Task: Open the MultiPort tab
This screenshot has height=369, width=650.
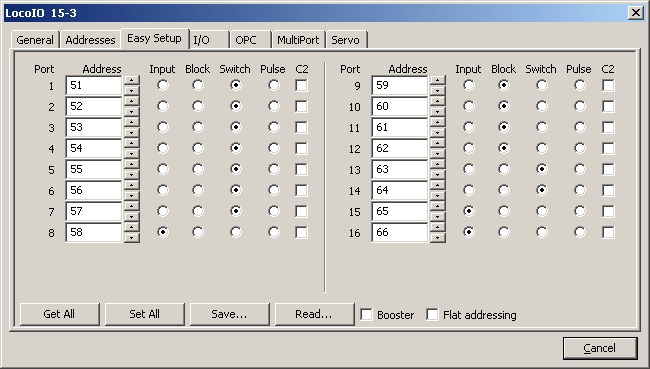Action: [x=298, y=40]
